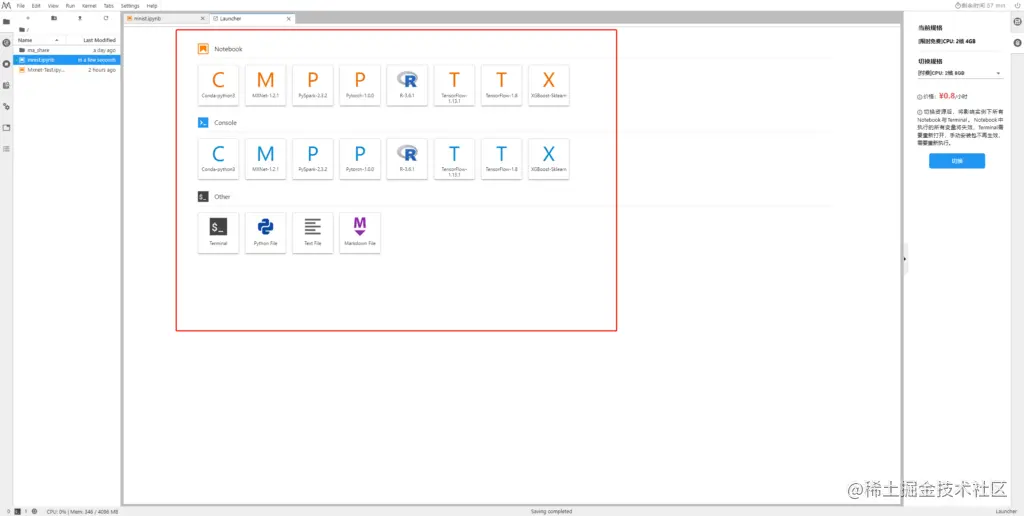This screenshot has width=1024, height=516.
Task: Open TensorFlow-1.8 console
Action: [501, 159]
